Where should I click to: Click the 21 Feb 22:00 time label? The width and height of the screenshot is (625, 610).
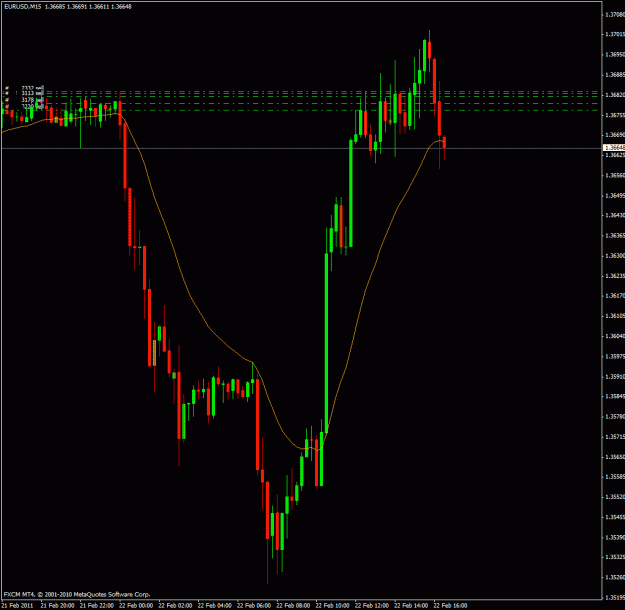(x=97, y=606)
